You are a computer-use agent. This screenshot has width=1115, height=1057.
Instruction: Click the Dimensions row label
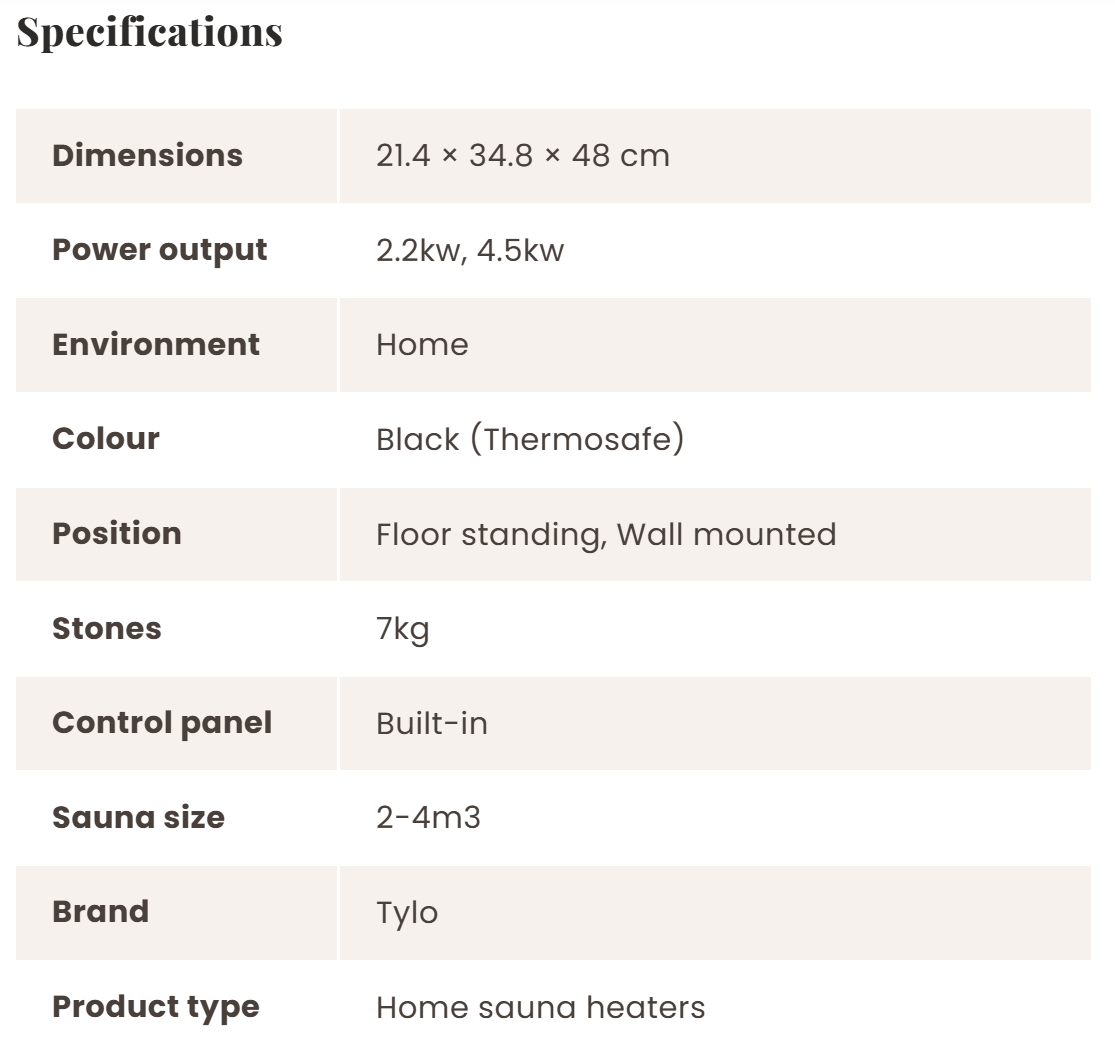tap(147, 155)
